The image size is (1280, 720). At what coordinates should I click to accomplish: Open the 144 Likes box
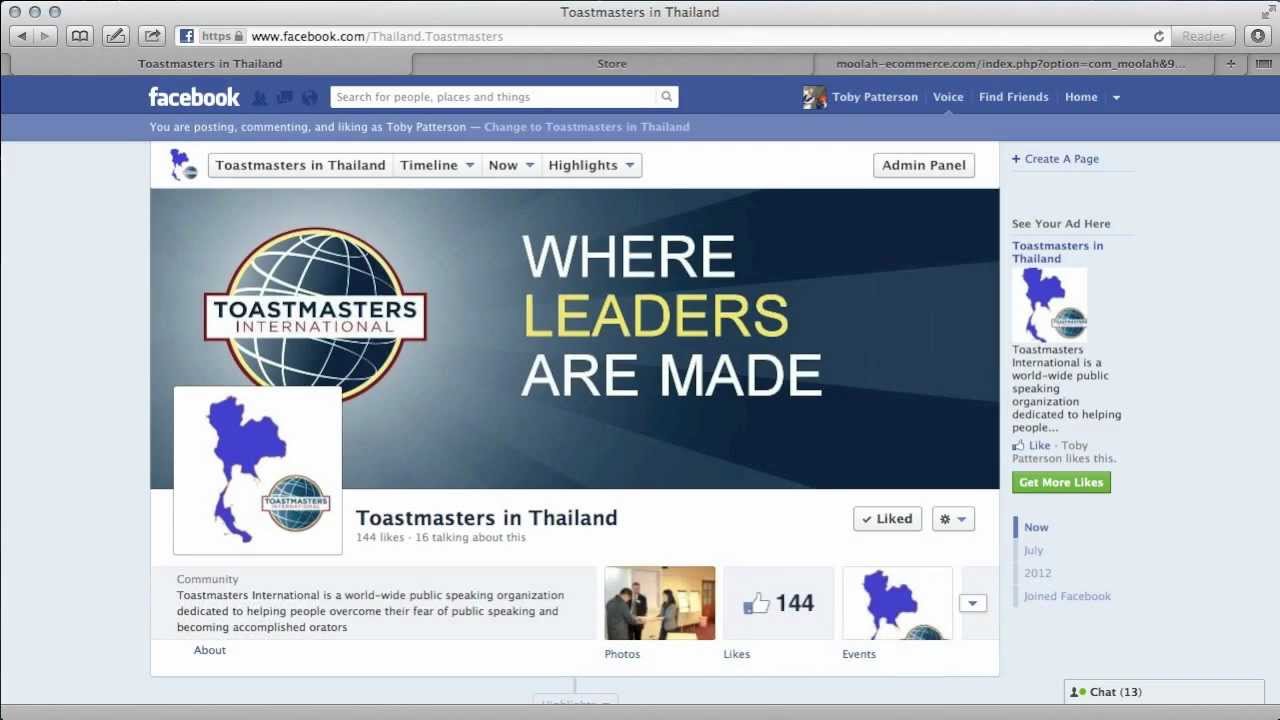point(778,603)
